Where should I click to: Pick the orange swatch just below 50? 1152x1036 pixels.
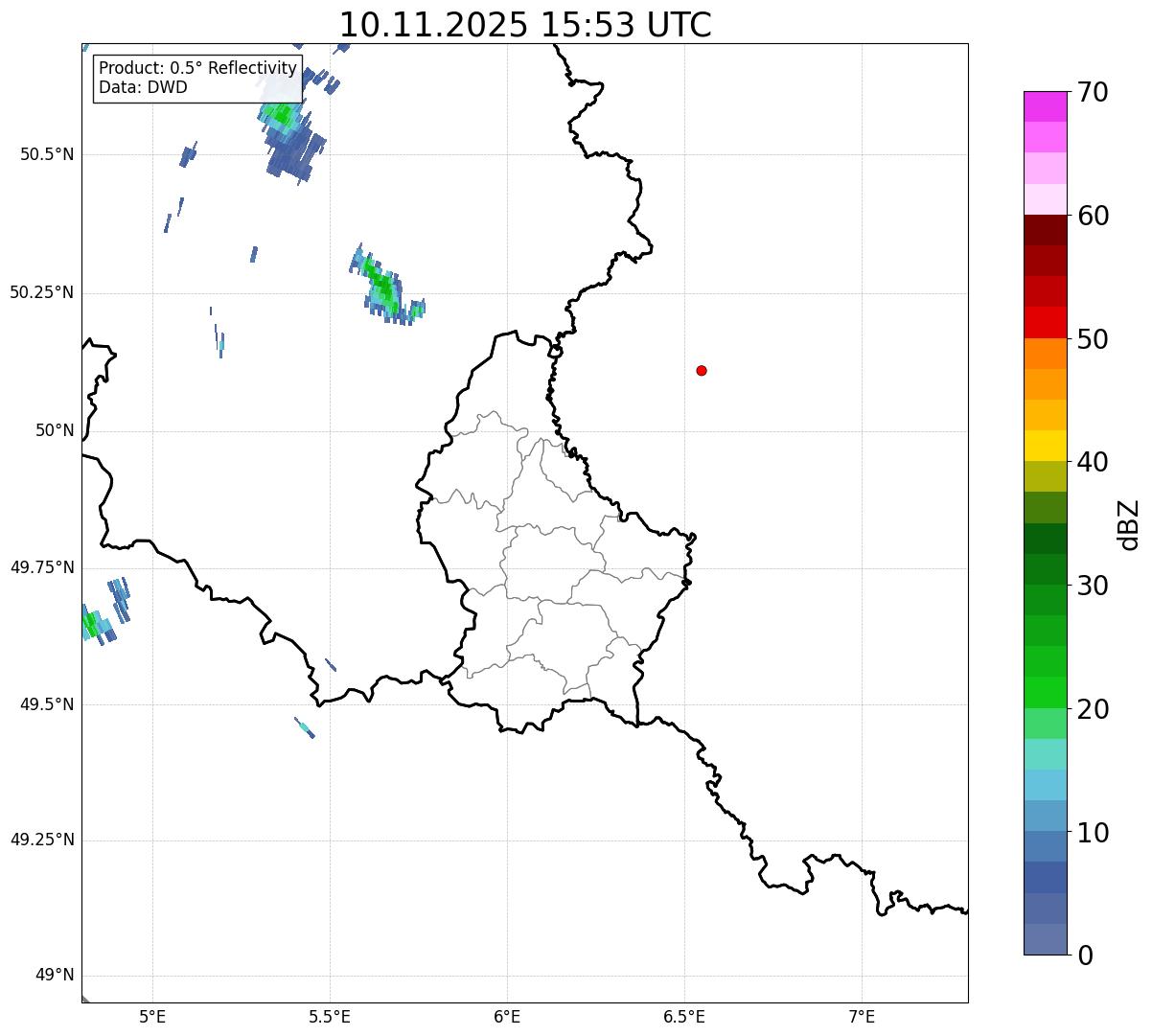pos(1045,354)
